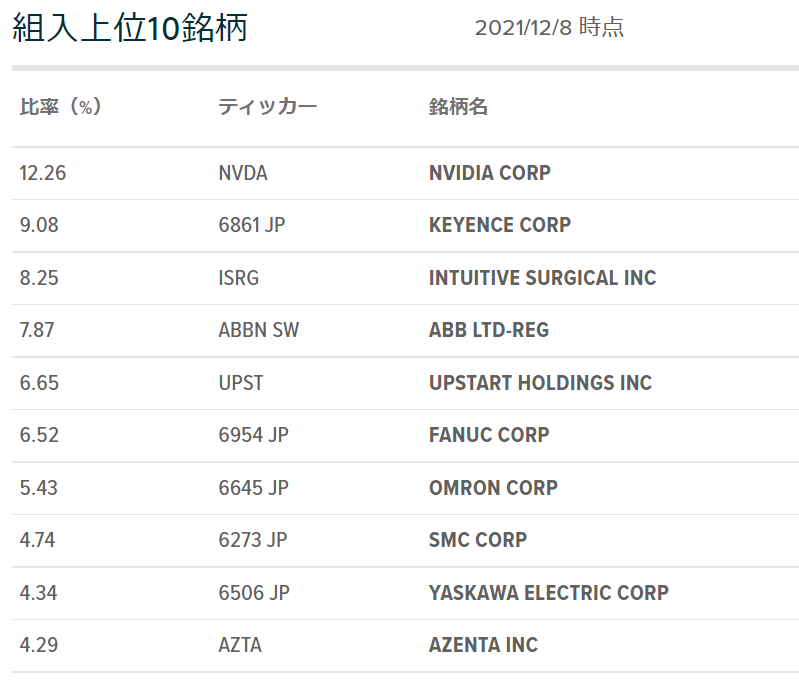Click the AZTA ticker cell
799x681 pixels.
[240, 645]
